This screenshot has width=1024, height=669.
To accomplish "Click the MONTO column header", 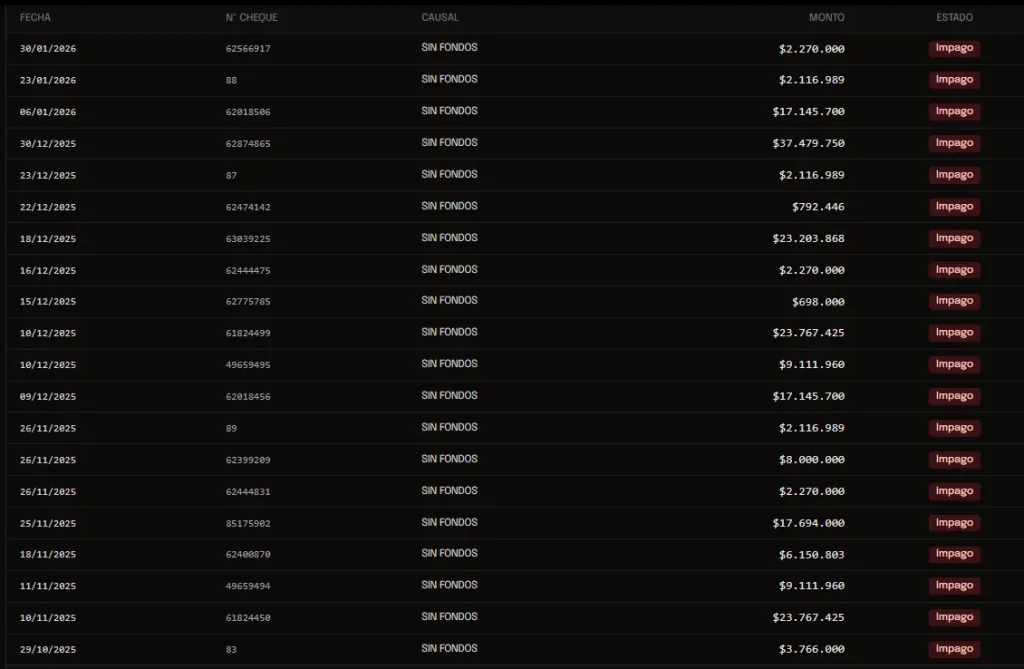I will coord(826,18).
